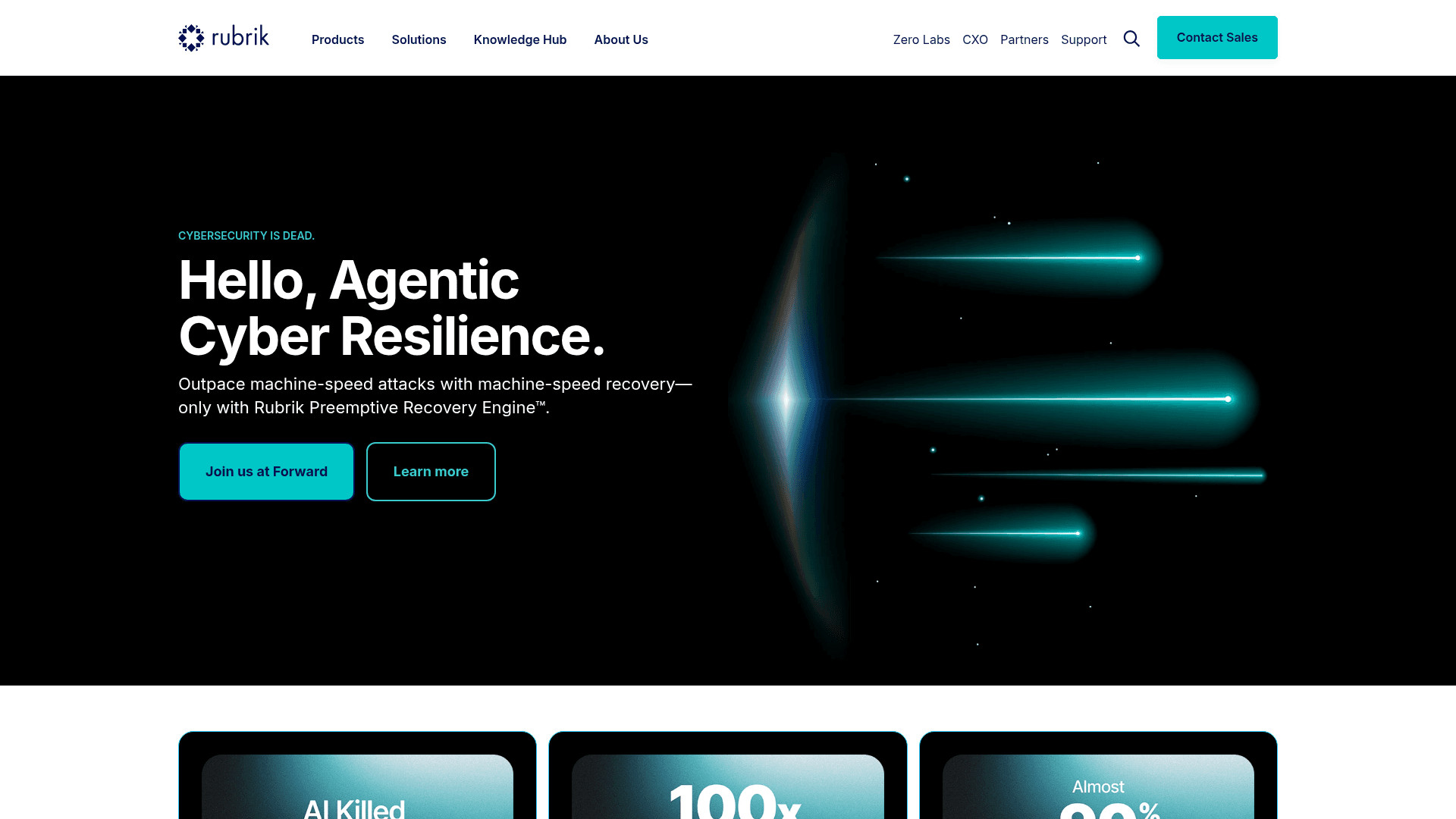1456x819 pixels.
Task: Go to Zero Labs link
Action: pos(921,39)
